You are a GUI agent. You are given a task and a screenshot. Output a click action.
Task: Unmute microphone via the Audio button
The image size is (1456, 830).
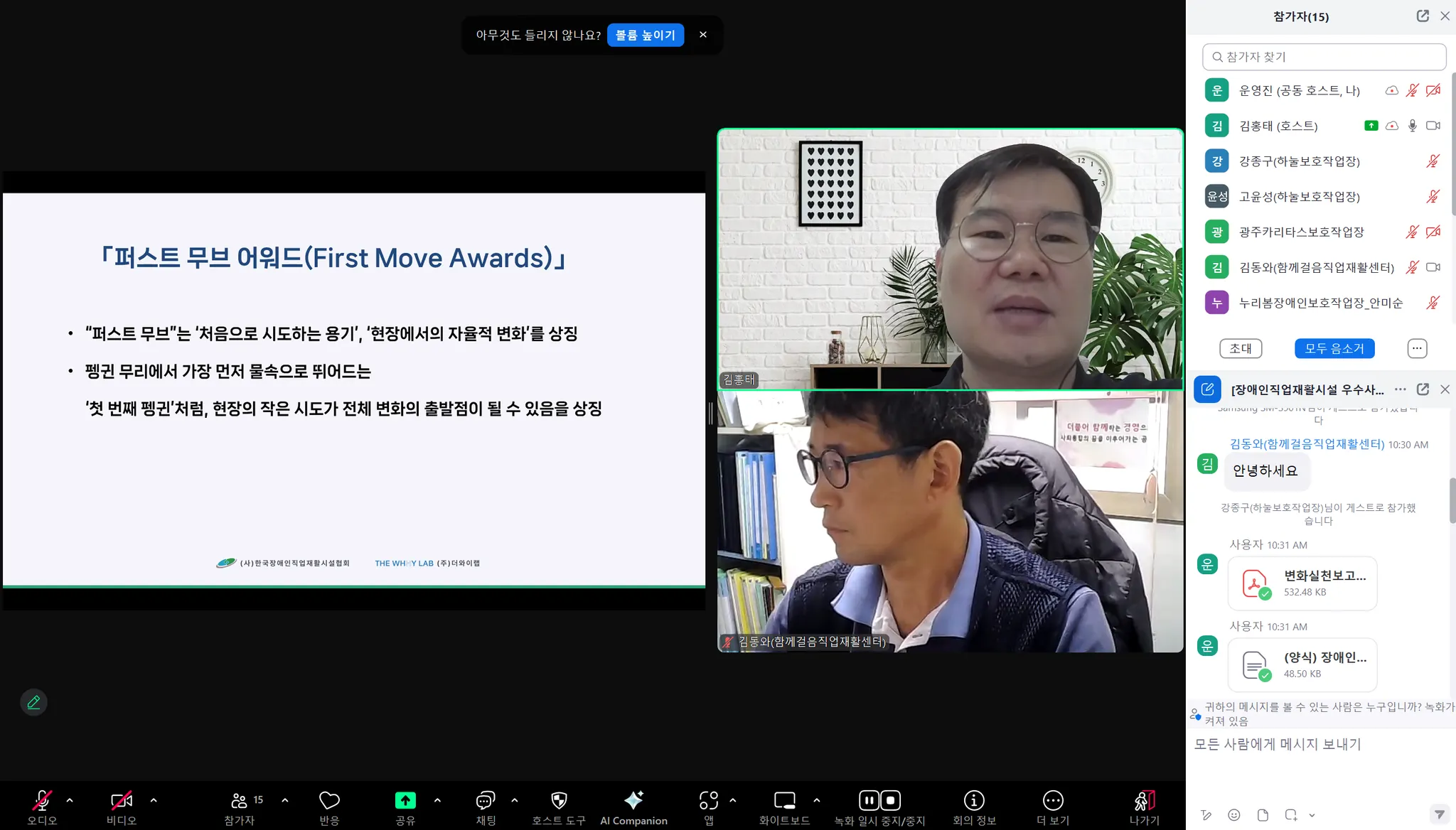coord(42,801)
